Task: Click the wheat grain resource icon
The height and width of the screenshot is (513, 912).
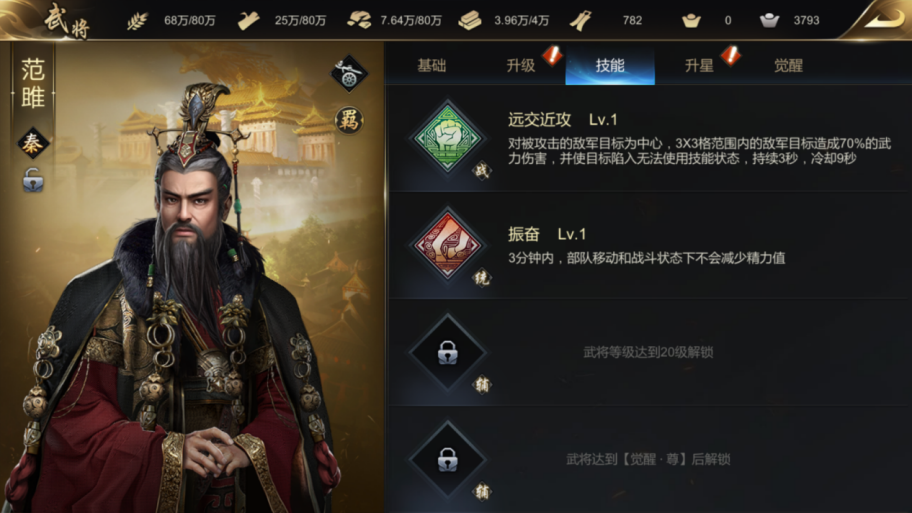Action: (137, 21)
